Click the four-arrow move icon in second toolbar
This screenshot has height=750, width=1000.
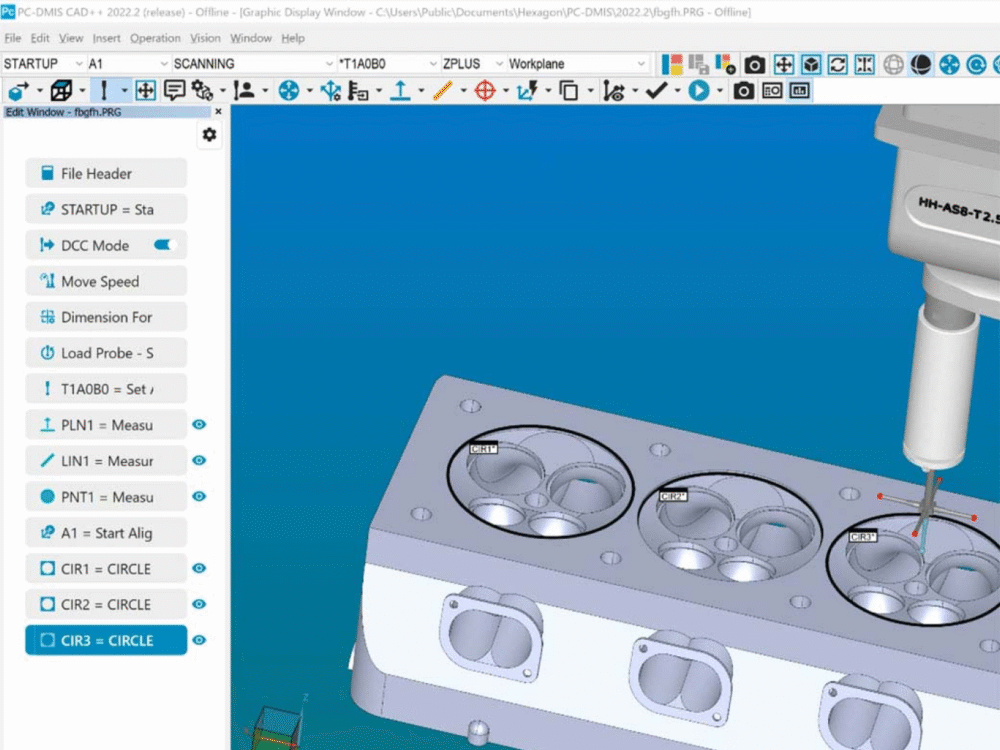click(x=145, y=91)
